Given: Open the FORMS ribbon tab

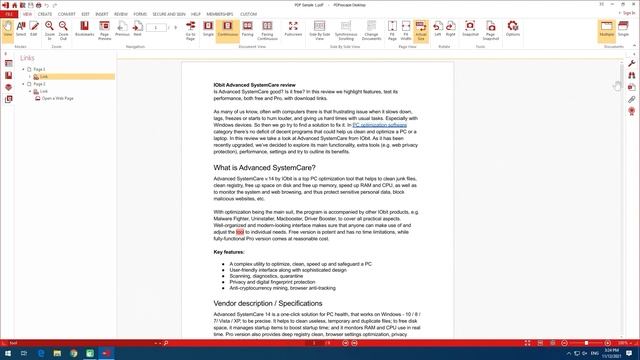Looking at the screenshot, I should [140, 14].
